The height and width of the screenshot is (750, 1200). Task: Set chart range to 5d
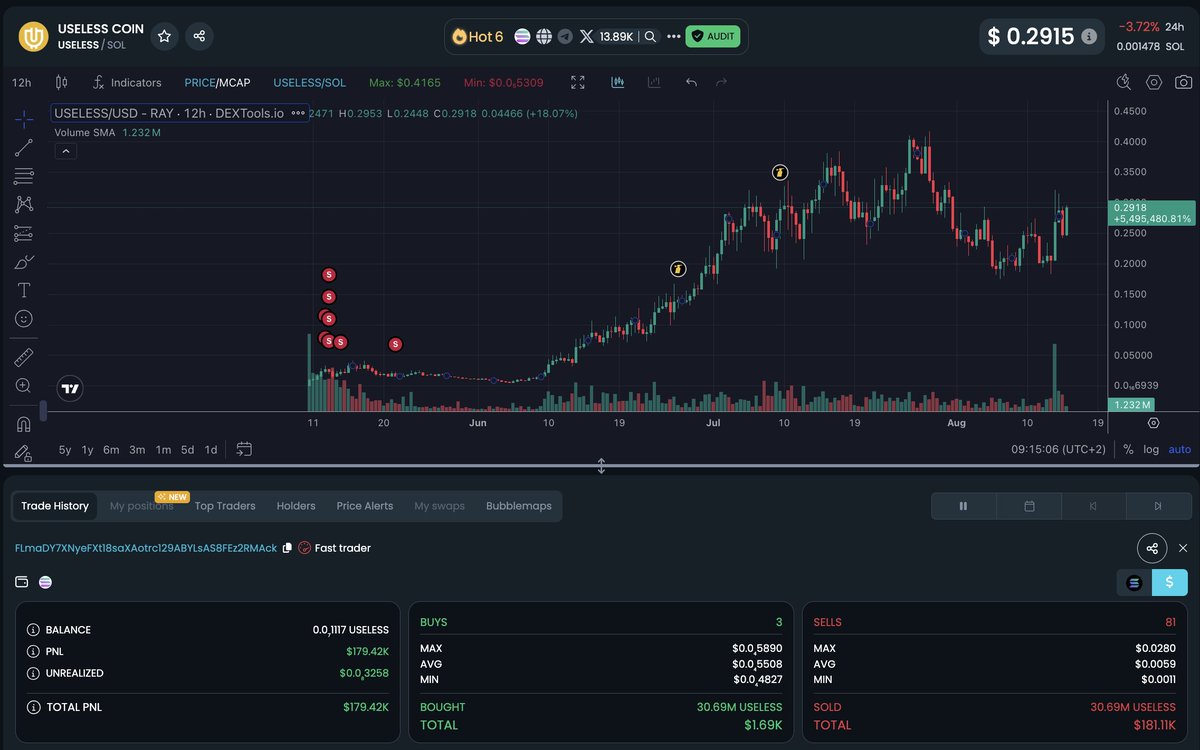[187, 450]
